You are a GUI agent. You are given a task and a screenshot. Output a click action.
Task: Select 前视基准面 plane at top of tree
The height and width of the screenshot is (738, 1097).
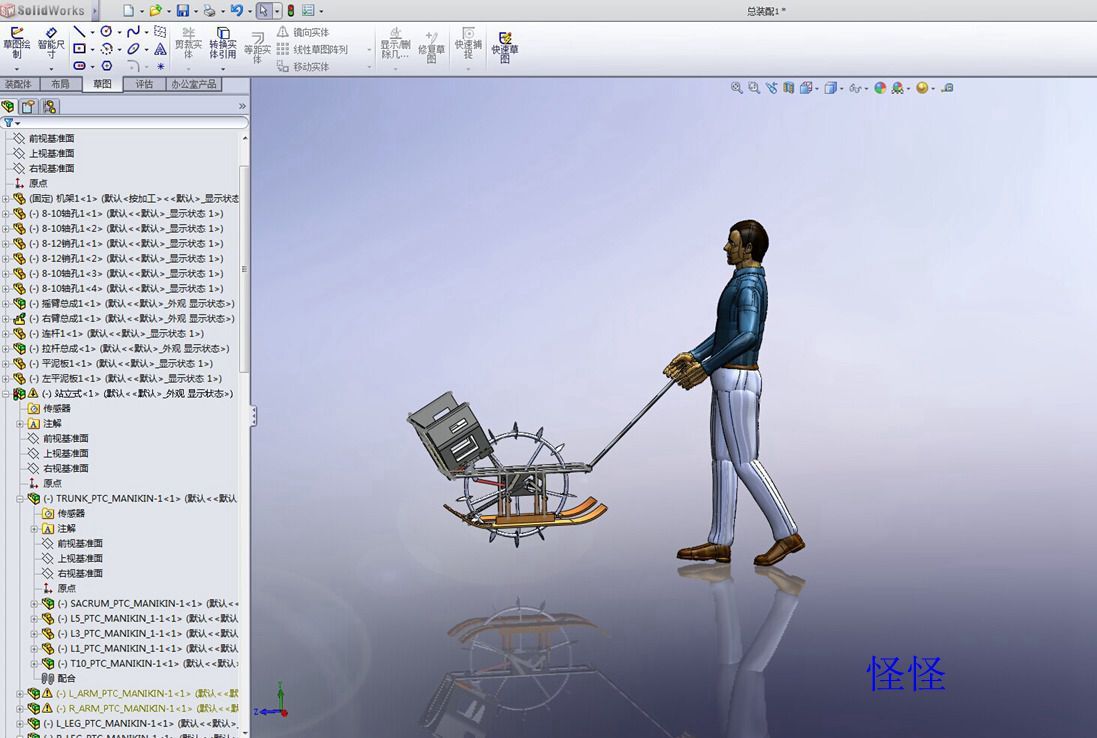click(51, 138)
